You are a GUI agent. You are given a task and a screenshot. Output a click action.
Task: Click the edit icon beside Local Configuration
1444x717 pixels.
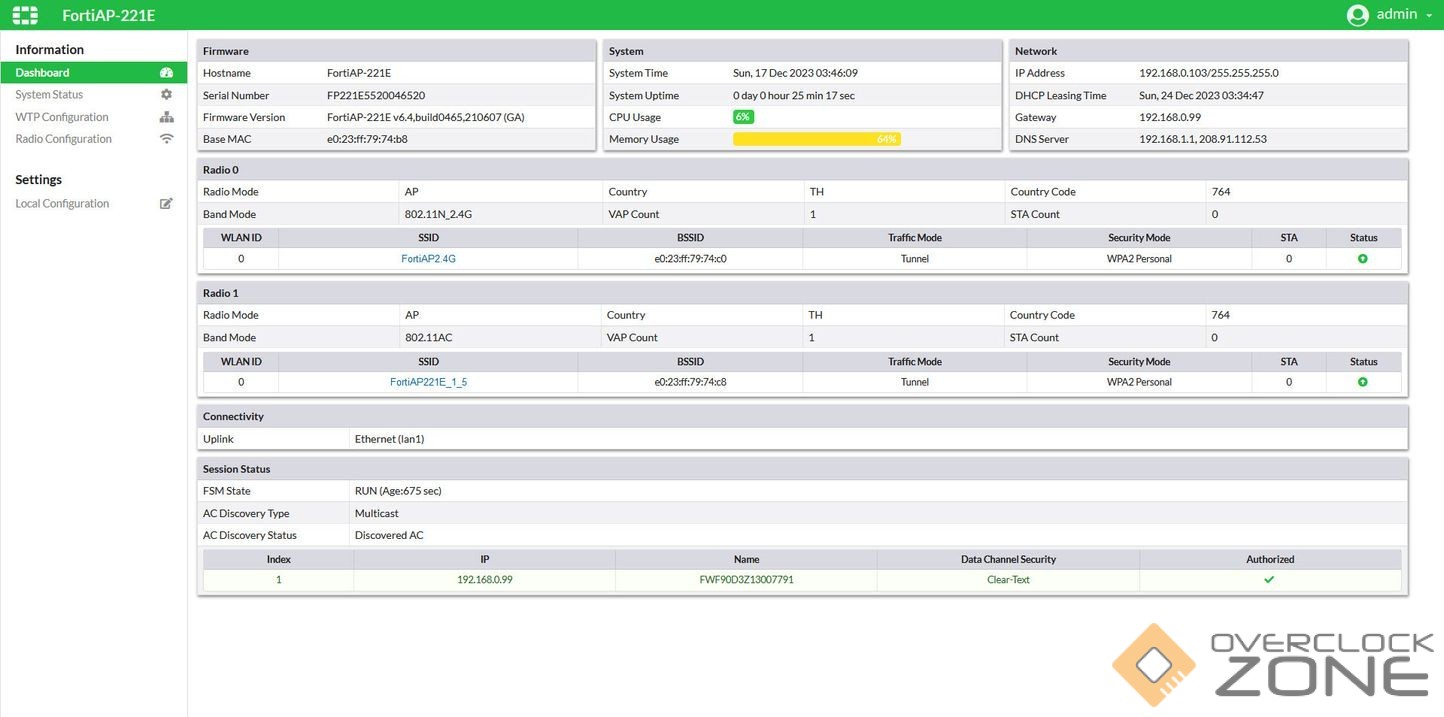166,203
